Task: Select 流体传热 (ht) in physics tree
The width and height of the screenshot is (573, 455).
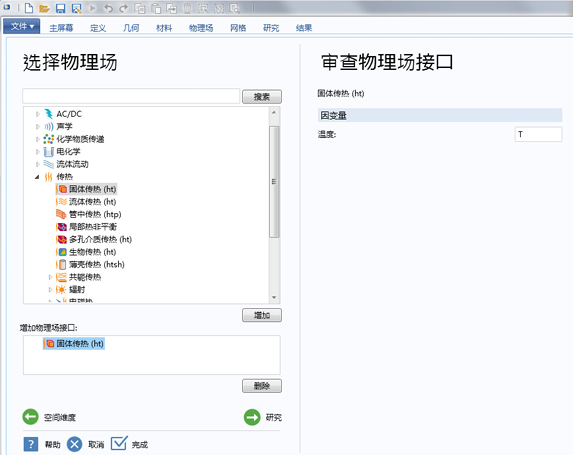Action: click(86, 202)
